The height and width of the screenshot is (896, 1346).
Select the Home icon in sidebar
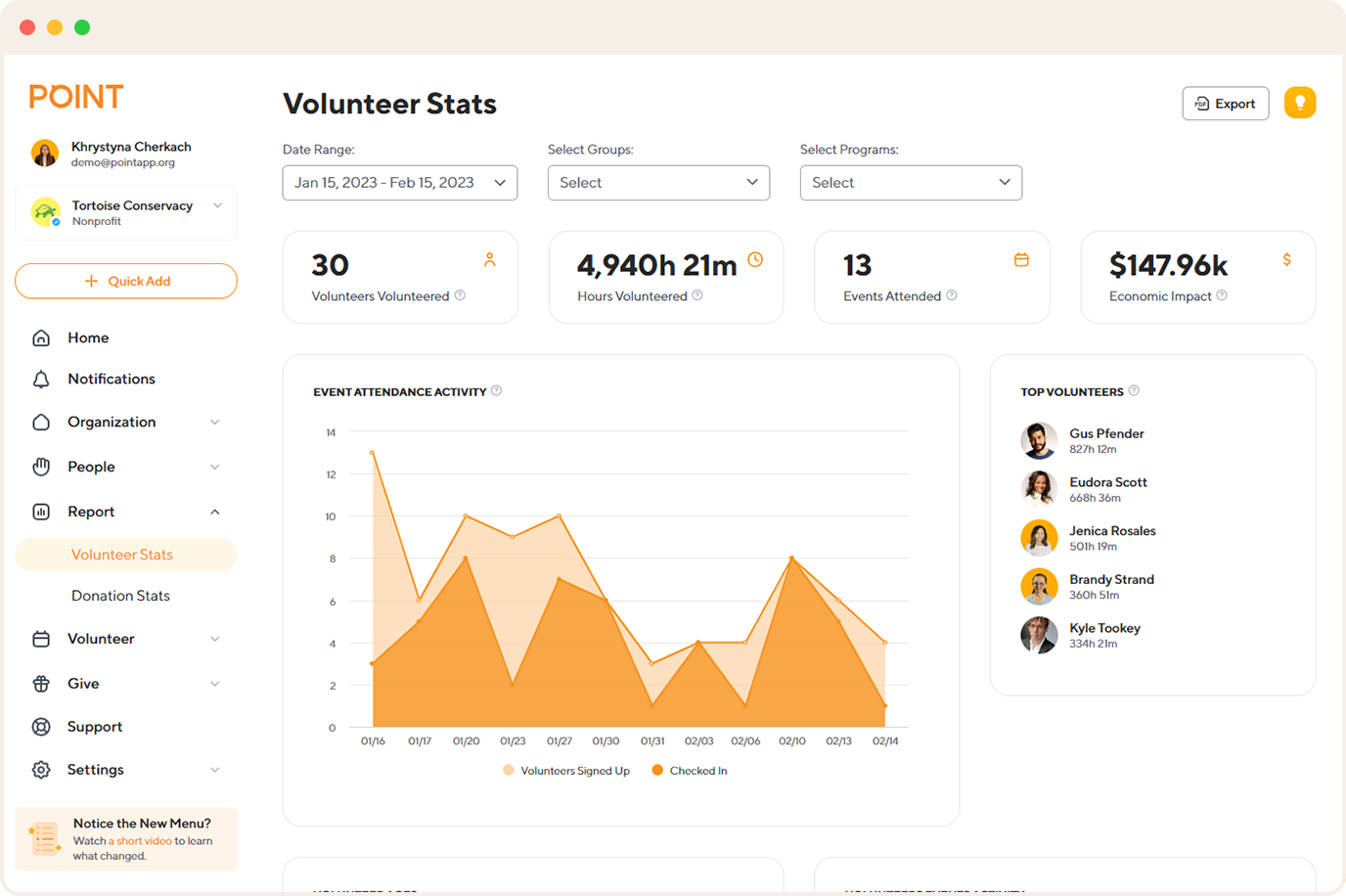click(41, 336)
